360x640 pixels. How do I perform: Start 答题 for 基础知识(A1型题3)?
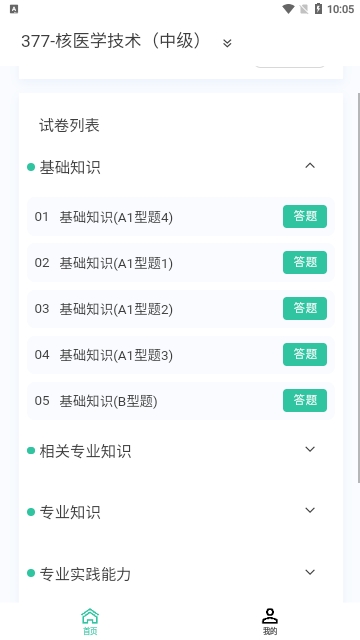pyautogui.click(x=305, y=354)
